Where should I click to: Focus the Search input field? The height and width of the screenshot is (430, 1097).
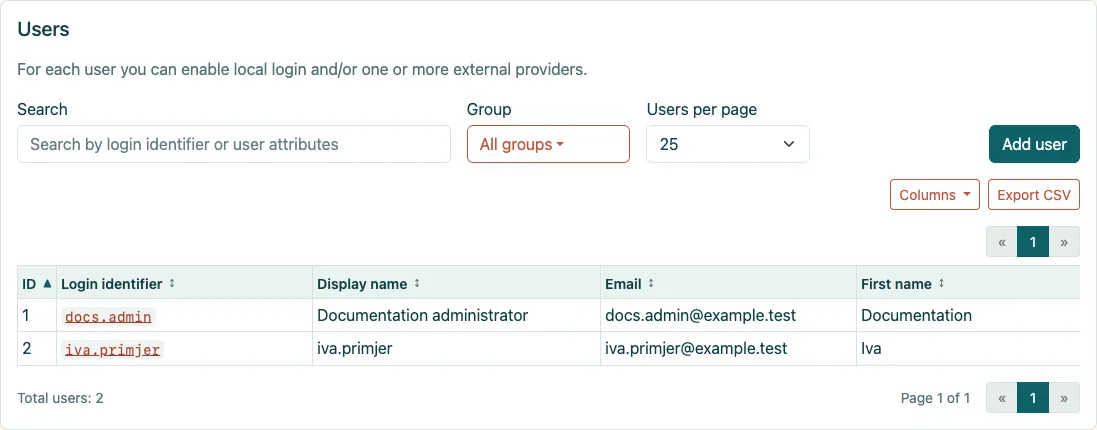click(x=234, y=144)
